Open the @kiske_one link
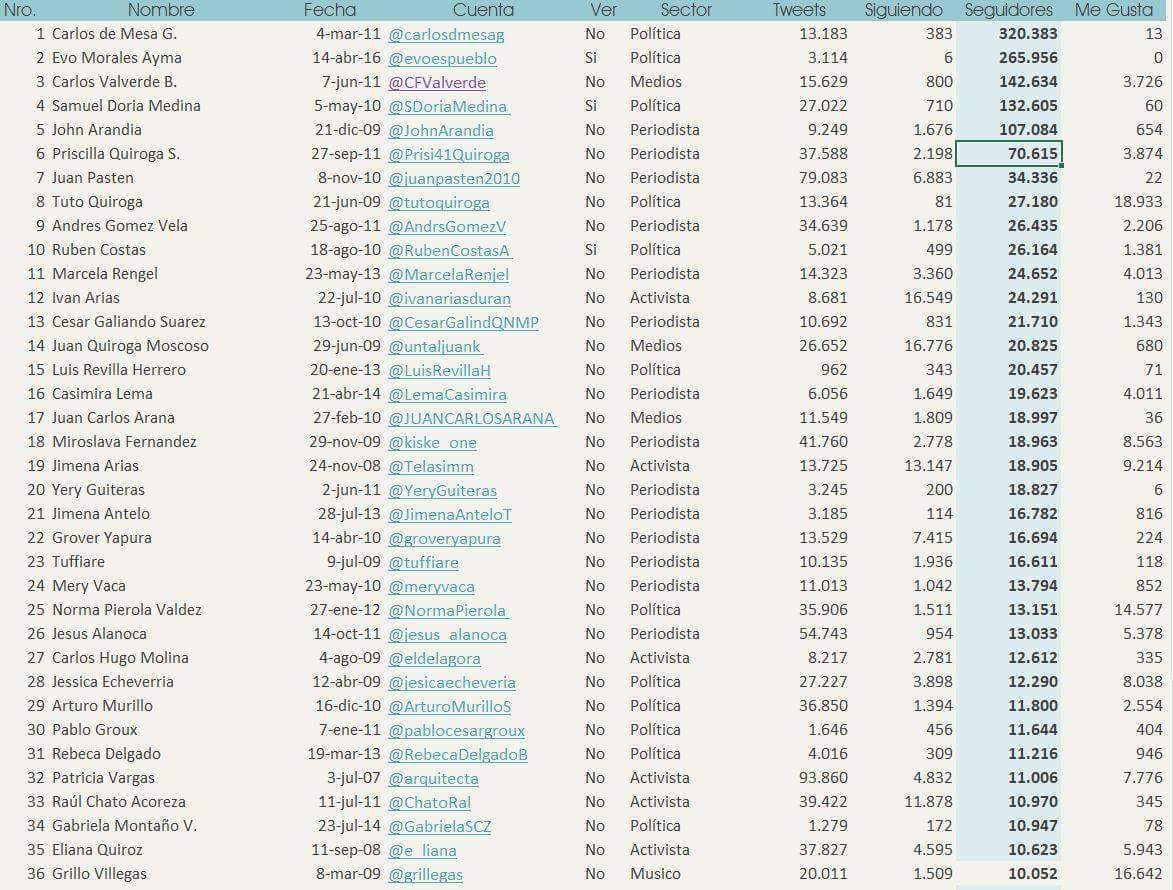 pyautogui.click(x=432, y=442)
